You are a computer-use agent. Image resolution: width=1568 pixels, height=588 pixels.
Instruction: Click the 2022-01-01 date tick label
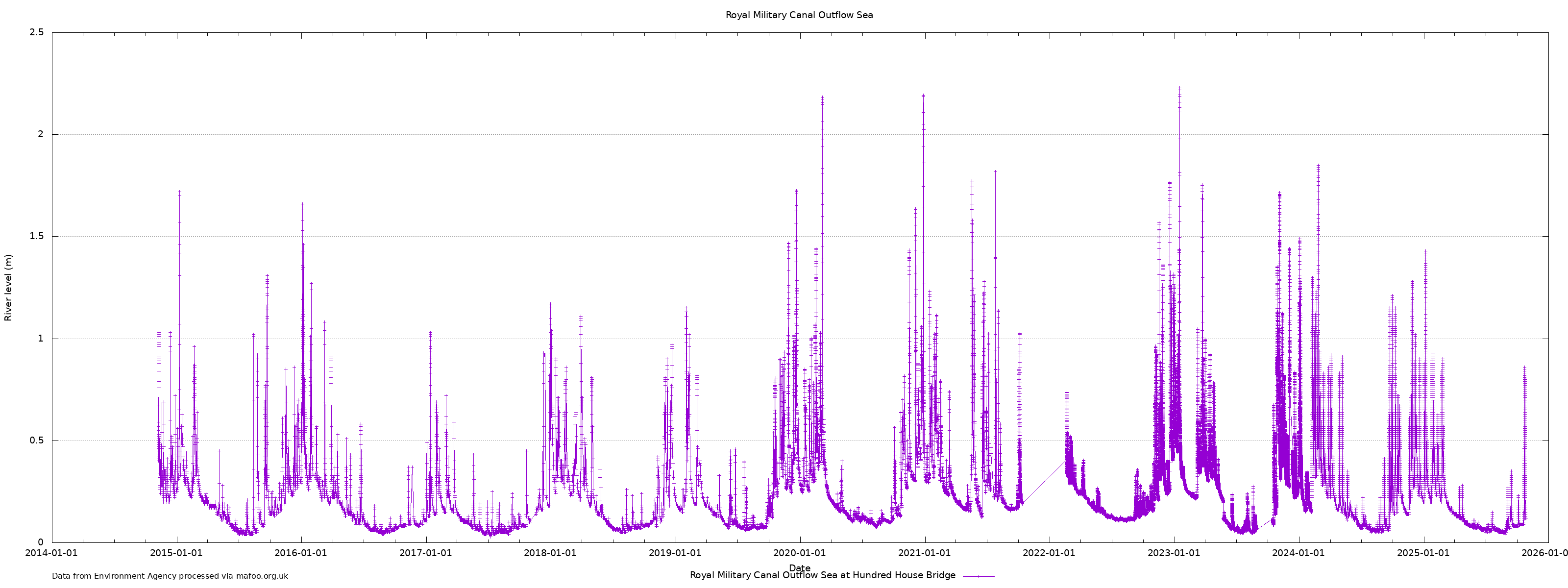pos(1050,553)
